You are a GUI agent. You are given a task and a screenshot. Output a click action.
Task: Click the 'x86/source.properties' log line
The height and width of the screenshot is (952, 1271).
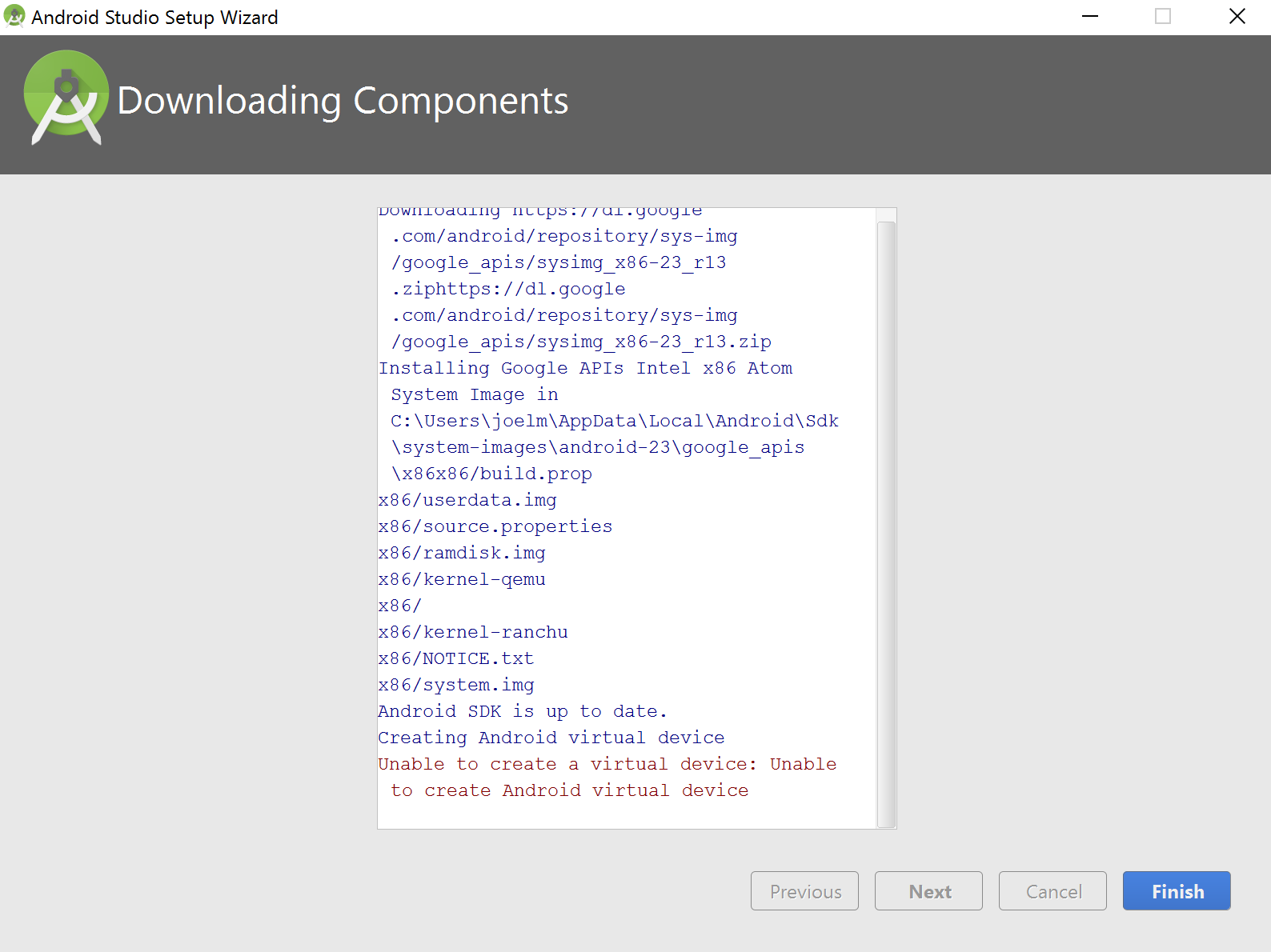(x=495, y=526)
